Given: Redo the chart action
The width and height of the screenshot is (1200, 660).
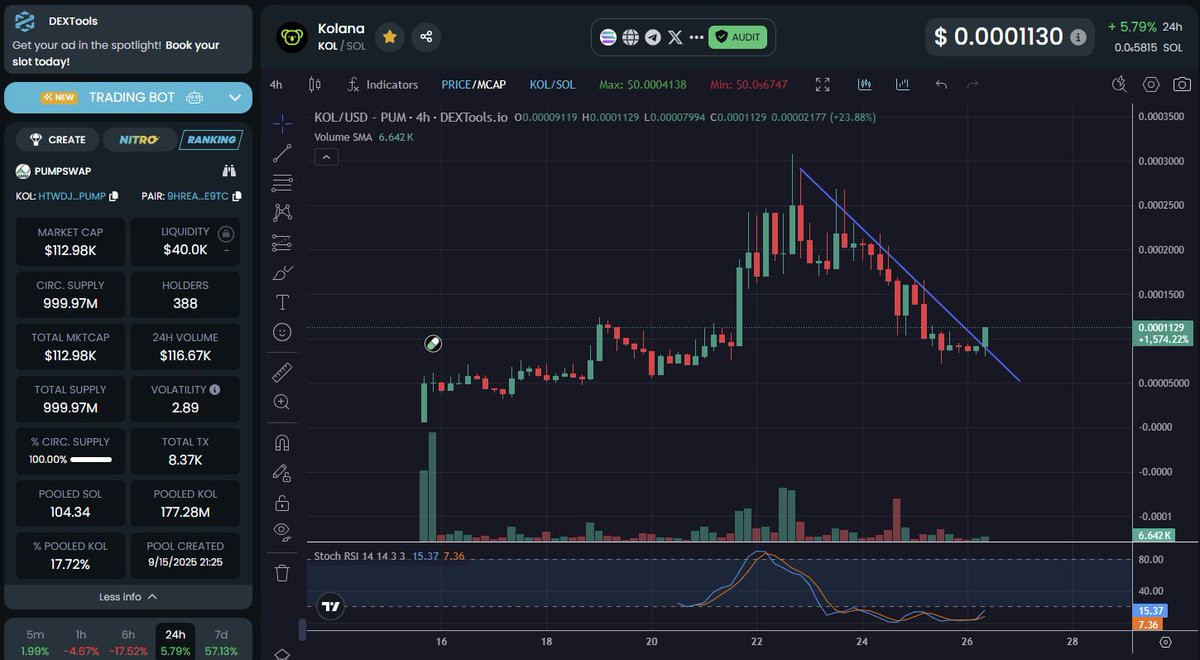Looking at the screenshot, I should (973, 85).
